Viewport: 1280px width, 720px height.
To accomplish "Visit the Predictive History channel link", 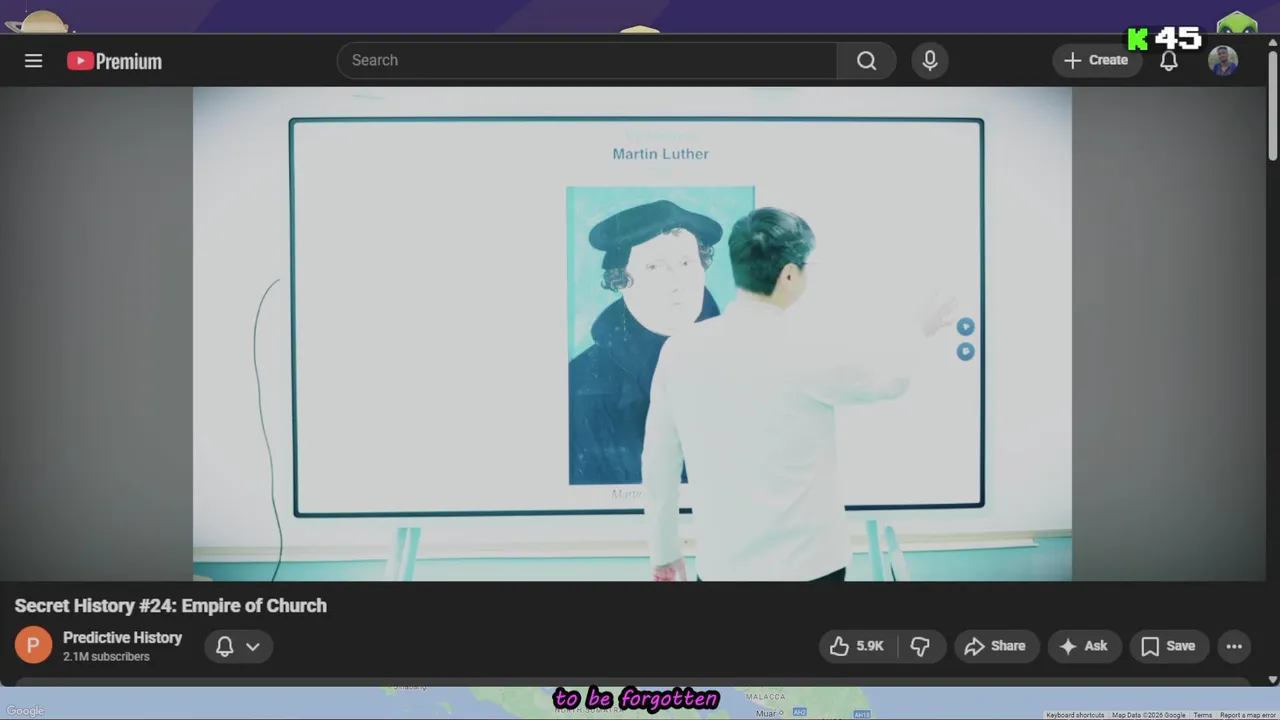I will pos(122,637).
